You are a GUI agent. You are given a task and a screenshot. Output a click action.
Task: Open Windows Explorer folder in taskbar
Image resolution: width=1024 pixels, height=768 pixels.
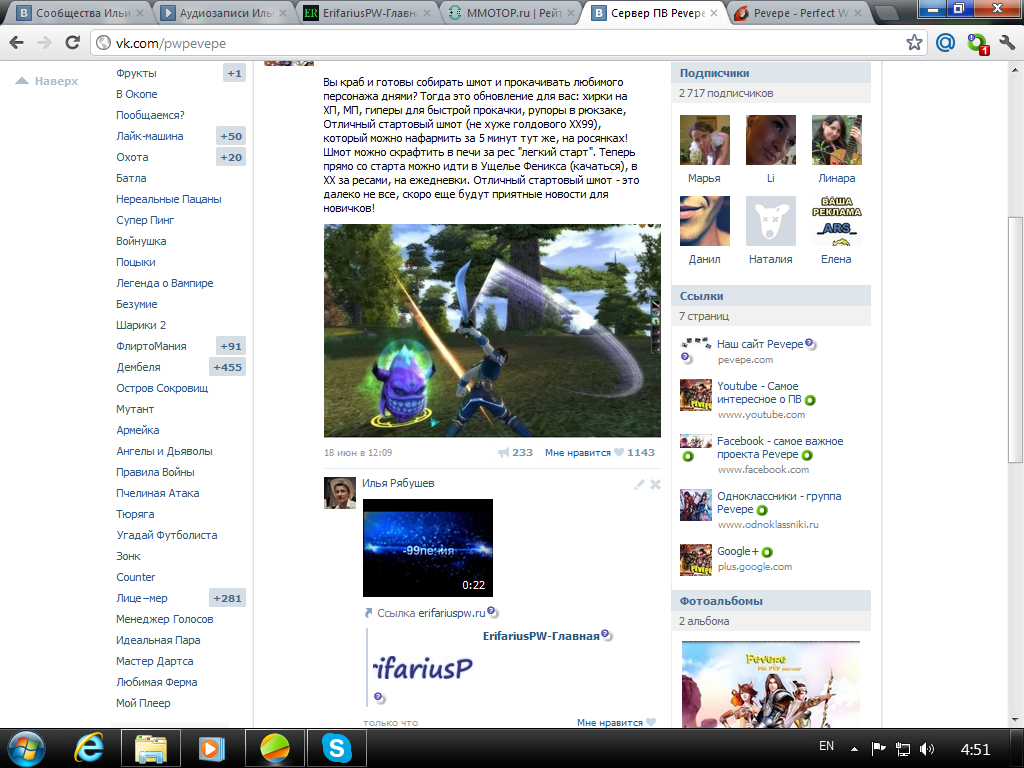tap(151, 748)
